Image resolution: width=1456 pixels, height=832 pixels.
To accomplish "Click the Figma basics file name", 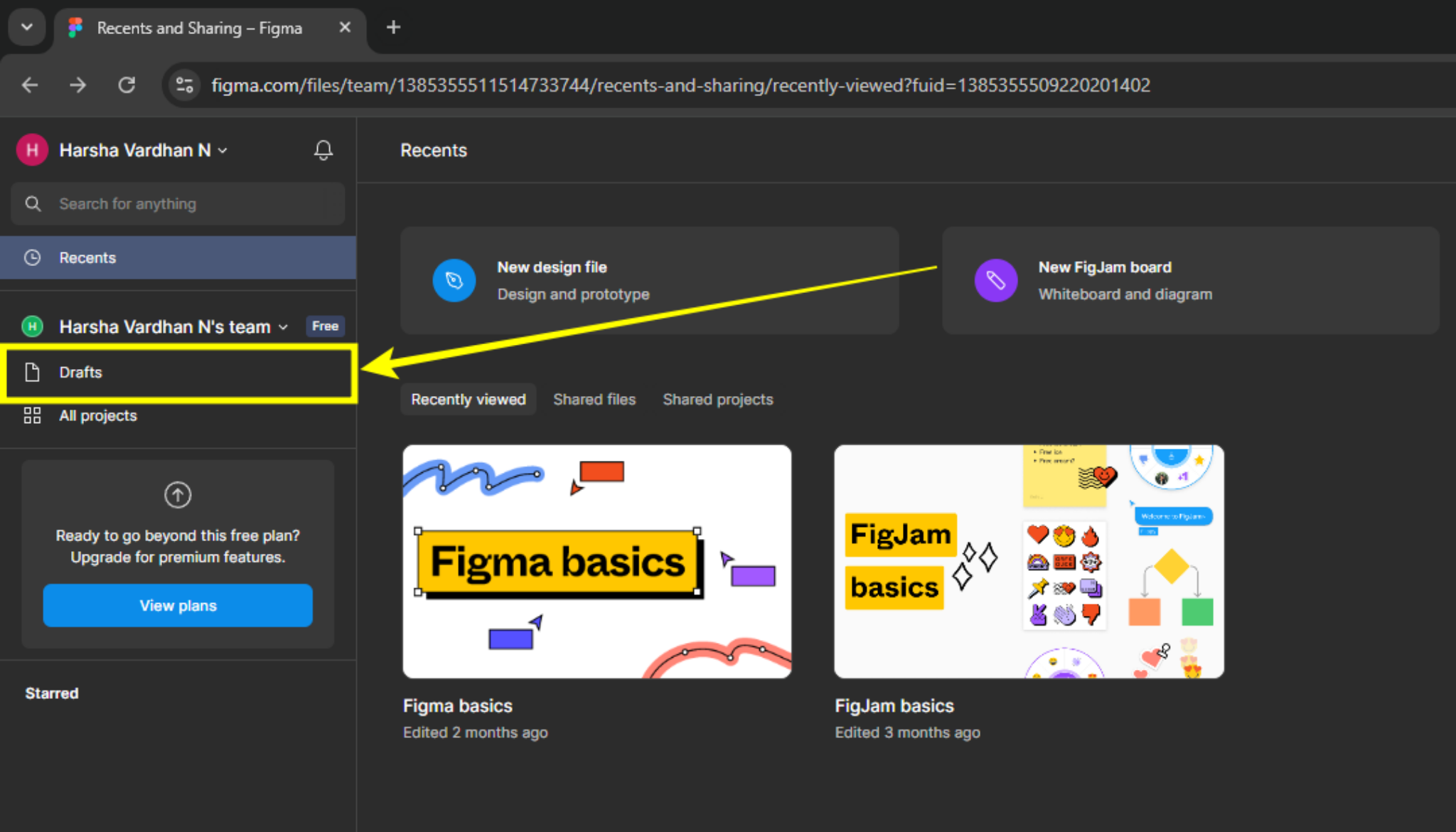I will [x=458, y=705].
